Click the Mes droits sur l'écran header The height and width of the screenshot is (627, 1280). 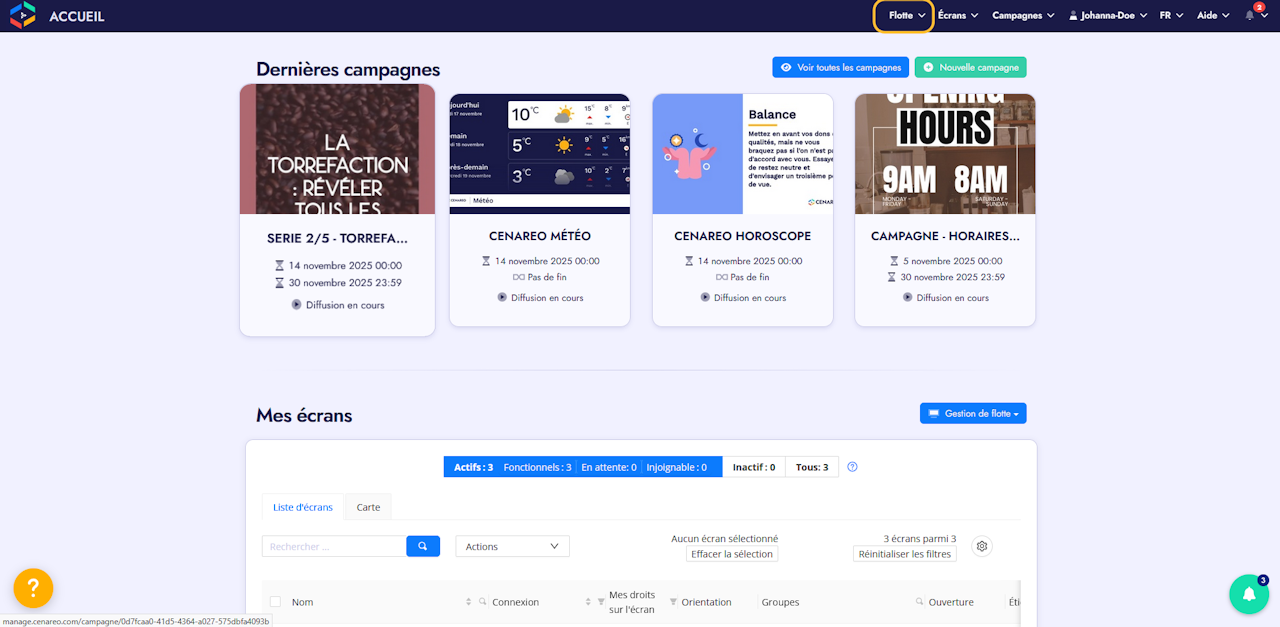click(632, 602)
